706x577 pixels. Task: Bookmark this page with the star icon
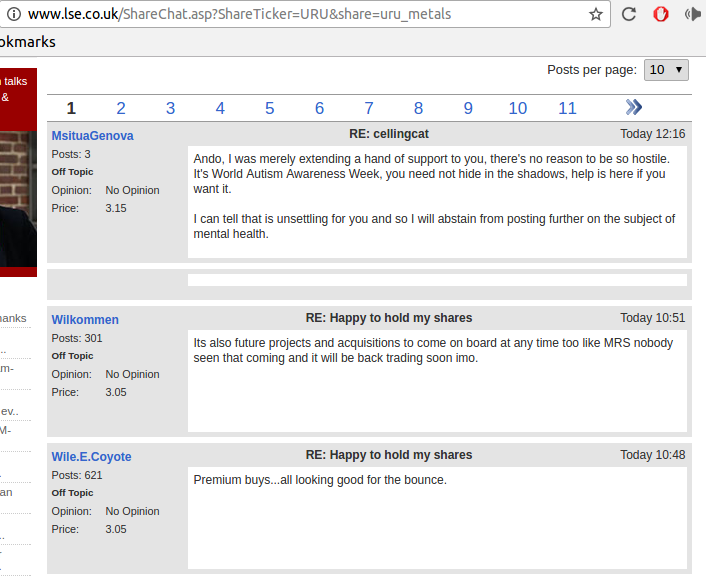596,14
